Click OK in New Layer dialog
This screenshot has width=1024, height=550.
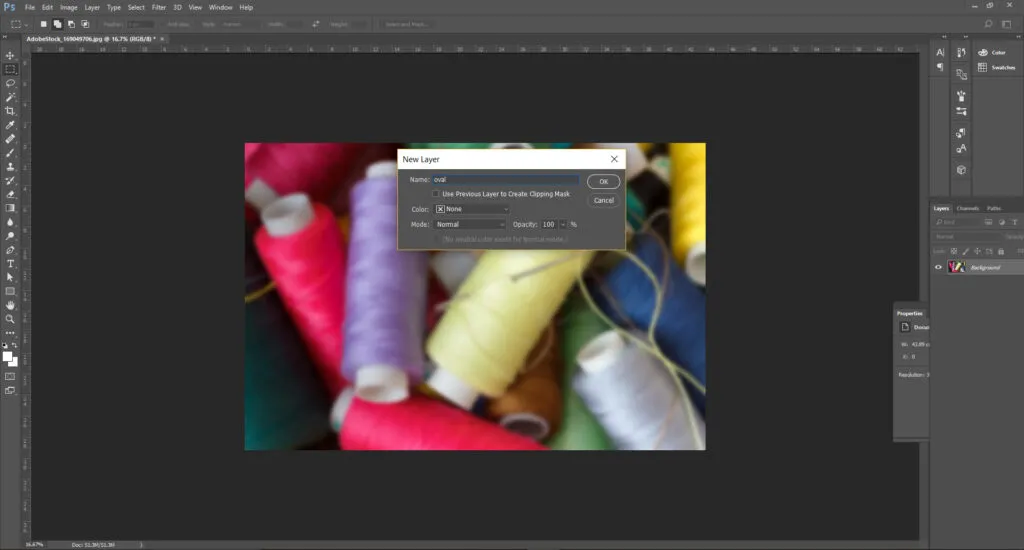pos(603,182)
